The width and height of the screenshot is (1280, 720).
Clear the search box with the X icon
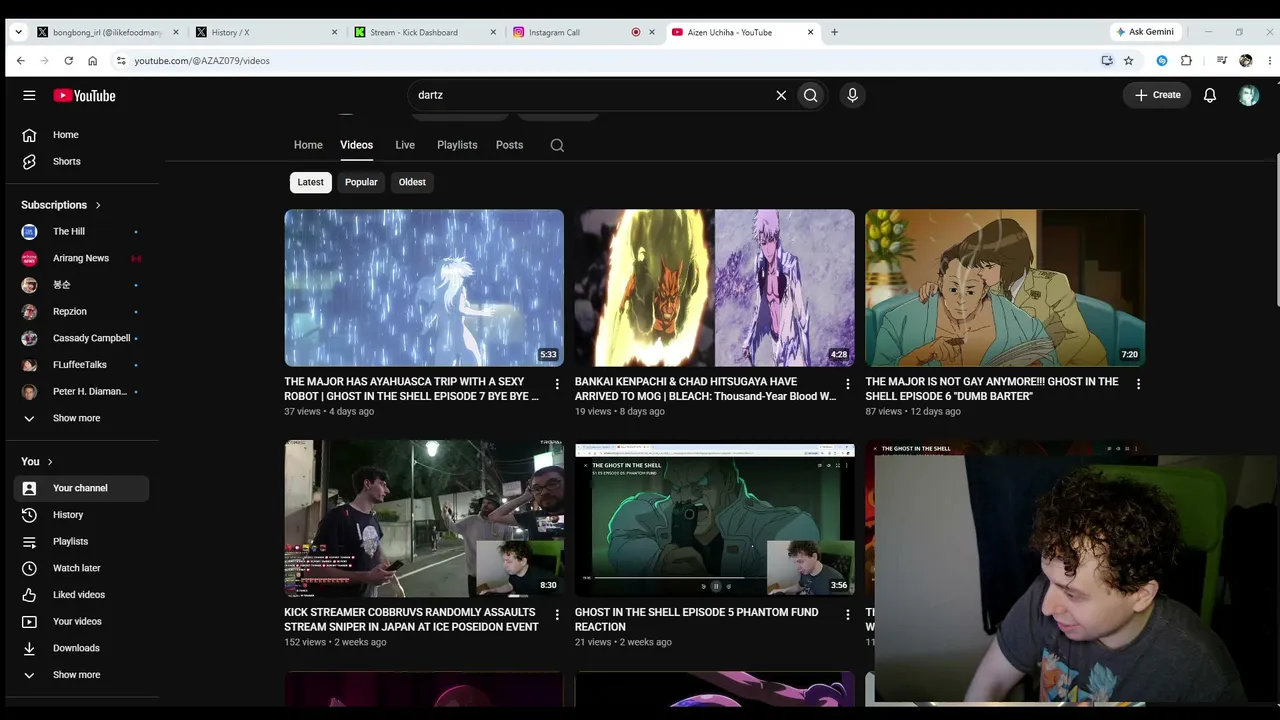point(781,95)
